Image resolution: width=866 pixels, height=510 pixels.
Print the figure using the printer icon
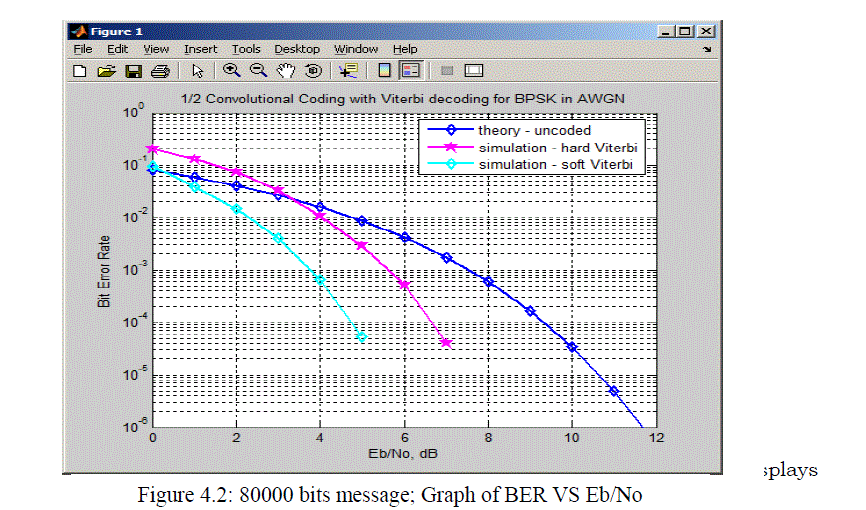(158, 71)
